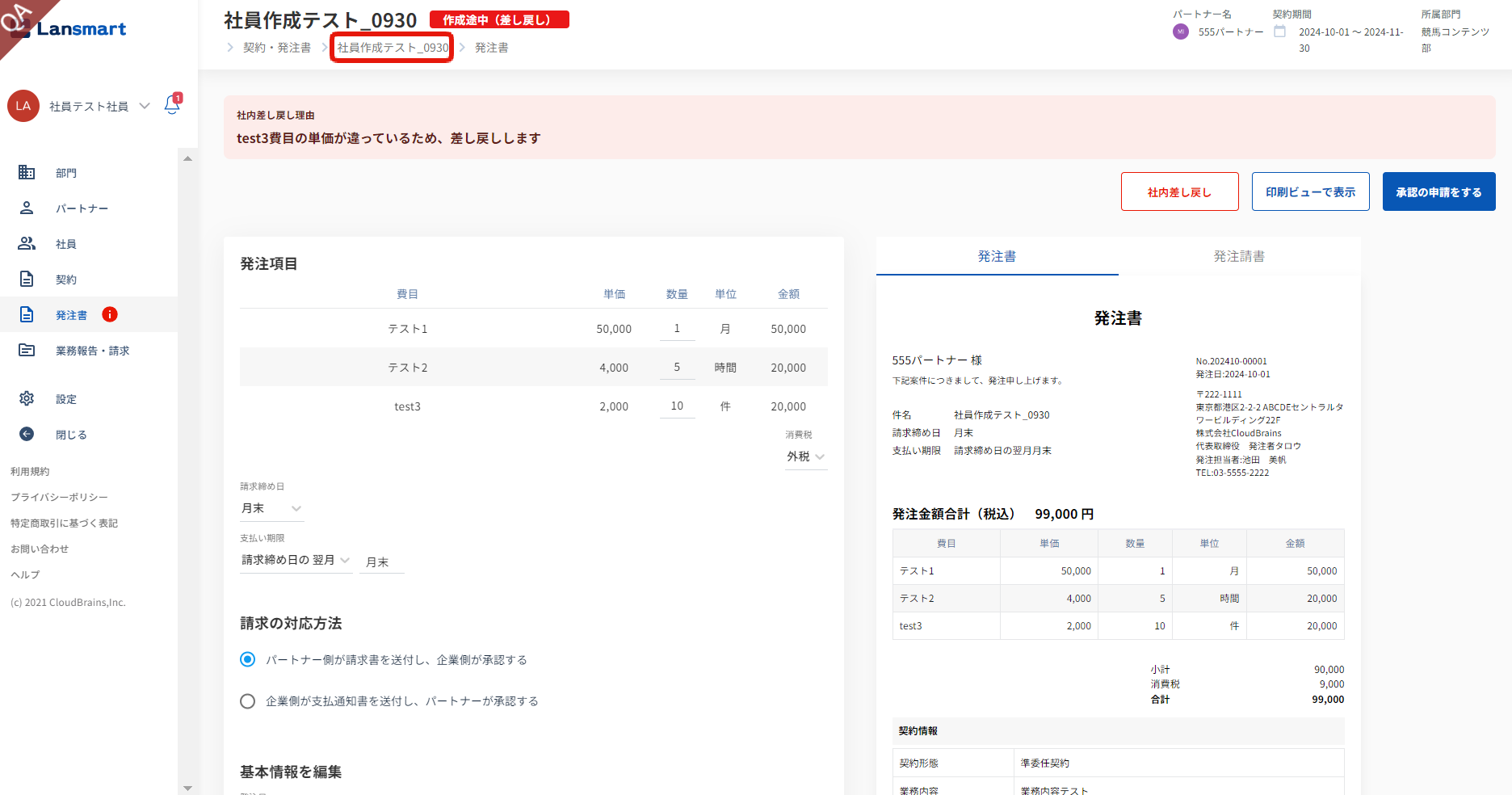Click the 社員作成テスト_0930 breadcrumb link
The image size is (1512, 795).
click(x=393, y=48)
